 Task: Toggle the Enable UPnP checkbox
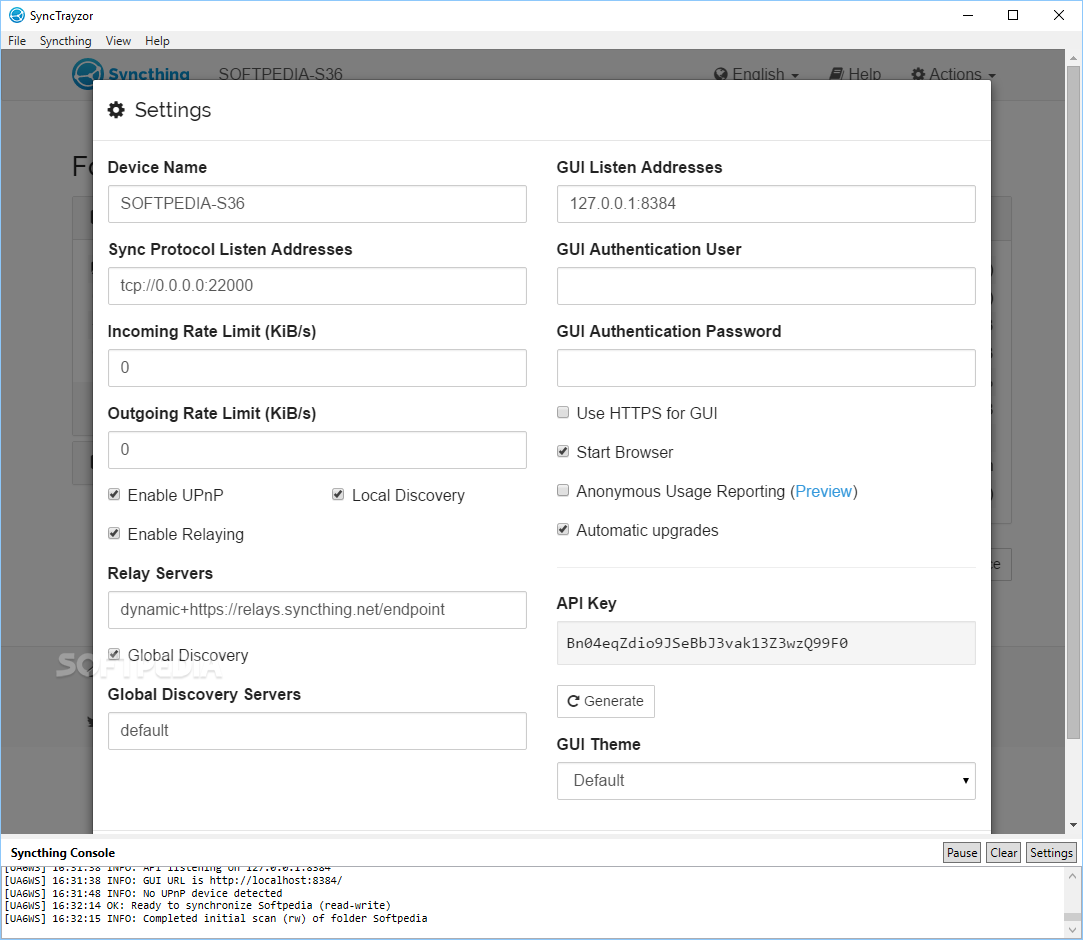coord(115,495)
